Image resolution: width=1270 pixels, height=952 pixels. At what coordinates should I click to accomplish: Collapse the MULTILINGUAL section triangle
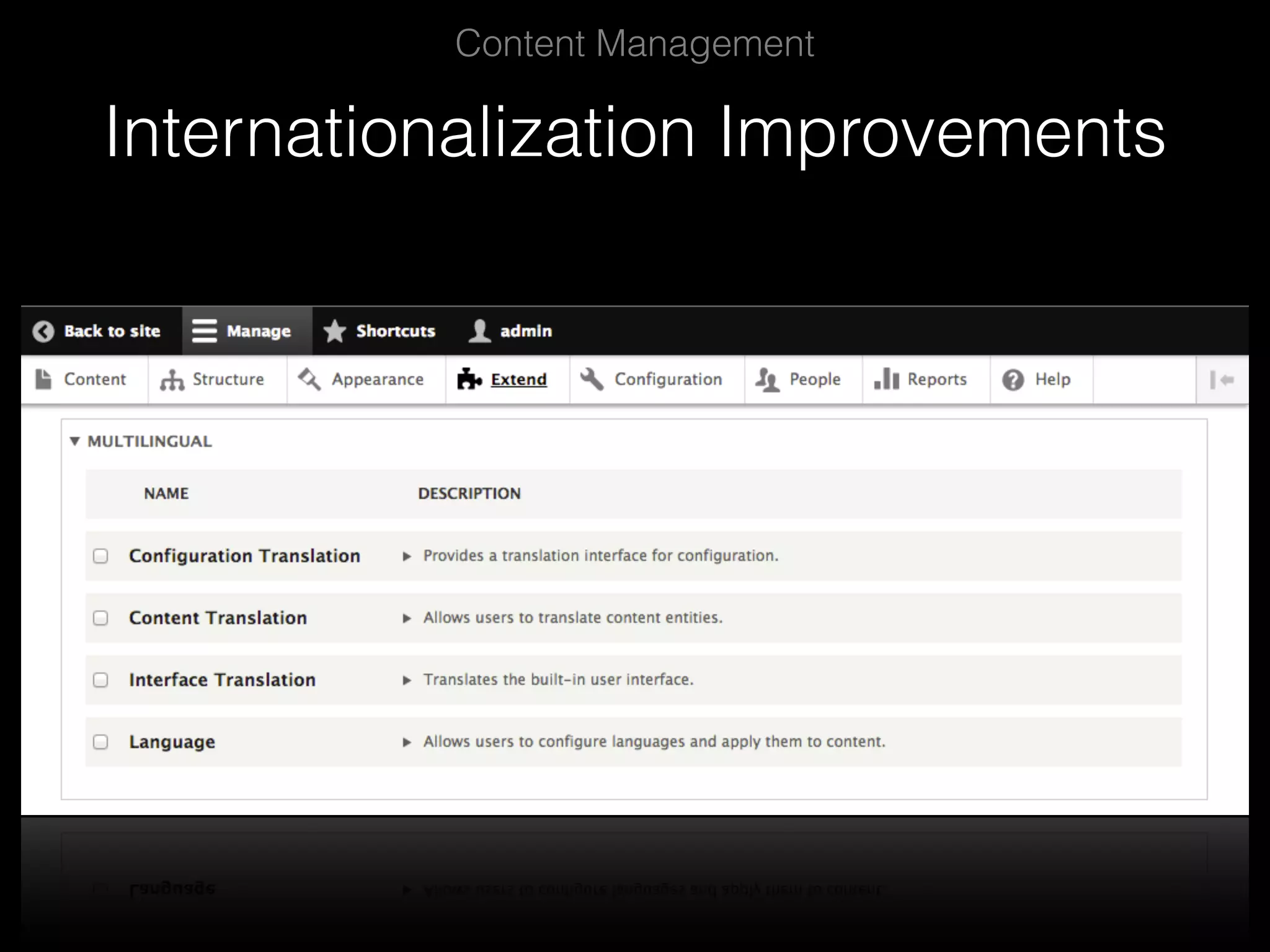[x=75, y=441]
